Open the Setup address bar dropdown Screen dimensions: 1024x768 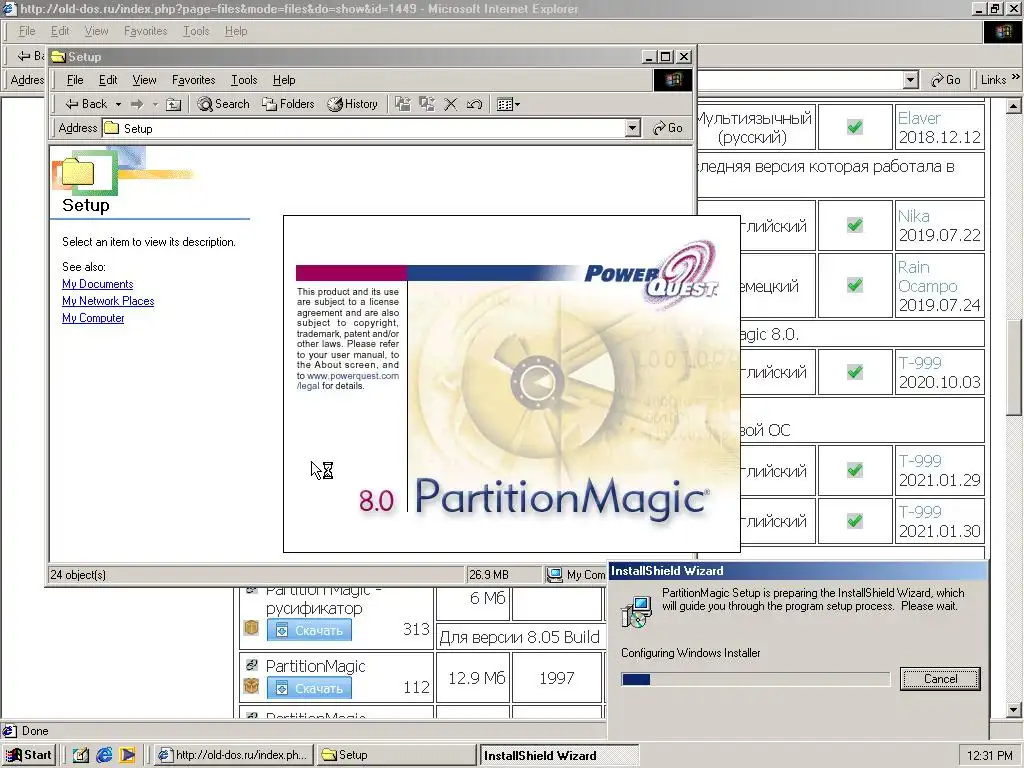click(632, 128)
